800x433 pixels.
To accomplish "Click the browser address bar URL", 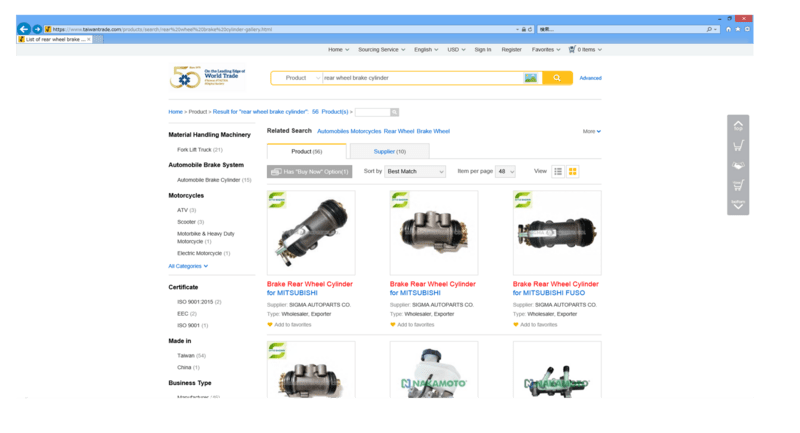I will (x=283, y=30).
